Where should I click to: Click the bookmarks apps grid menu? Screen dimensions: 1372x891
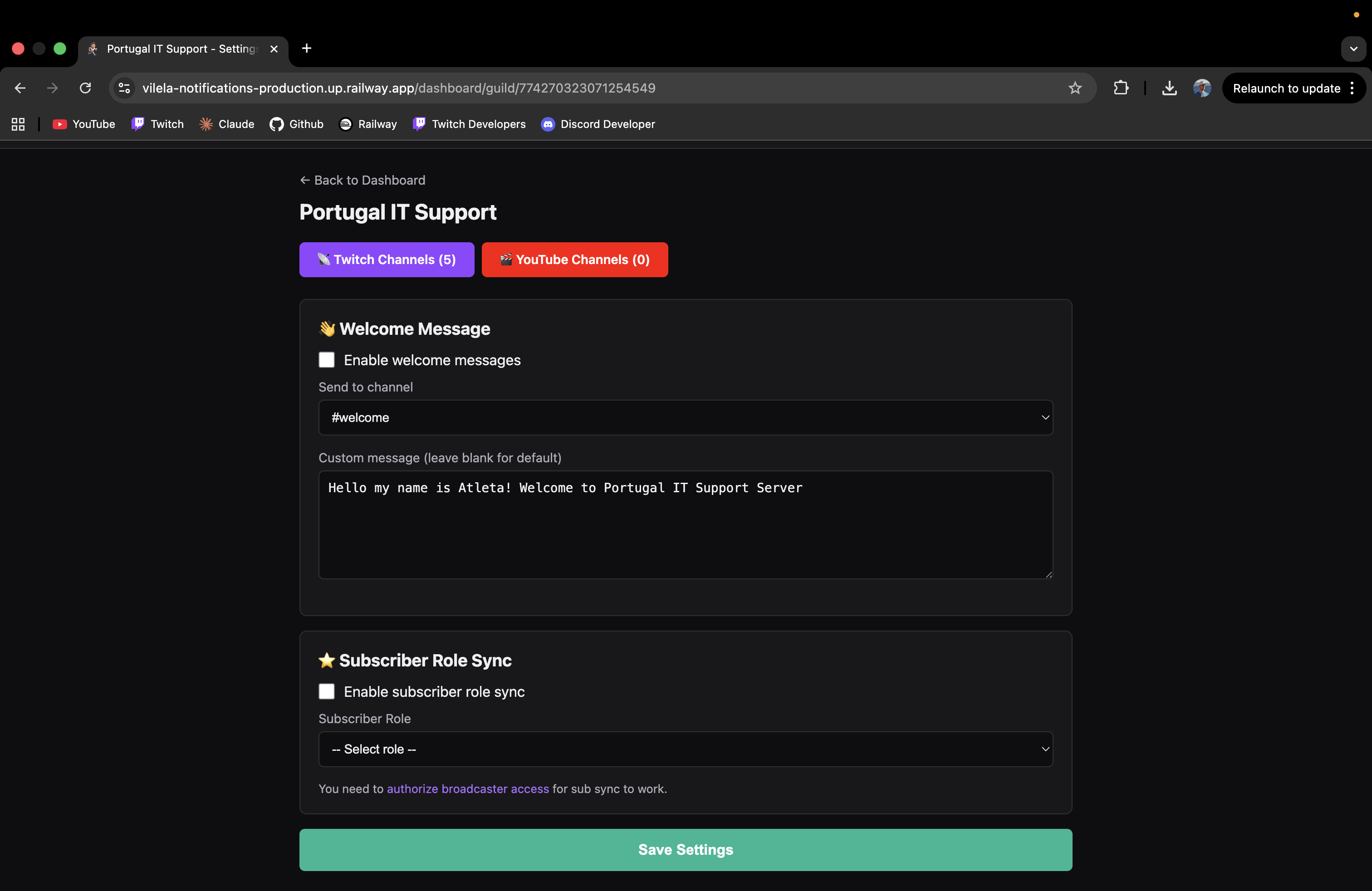pyautogui.click(x=17, y=124)
